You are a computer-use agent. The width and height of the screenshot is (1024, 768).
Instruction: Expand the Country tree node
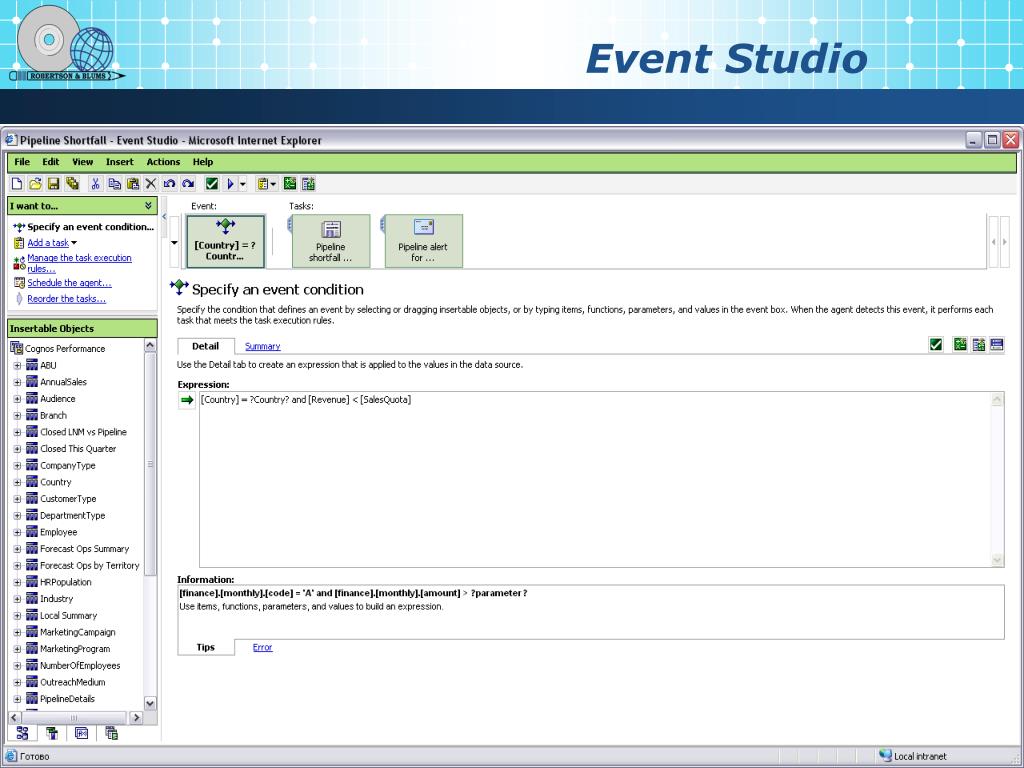click(x=18, y=483)
